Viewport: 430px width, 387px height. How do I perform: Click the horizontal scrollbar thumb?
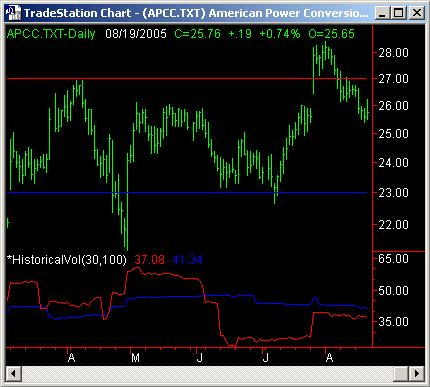[x=401, y=373]
